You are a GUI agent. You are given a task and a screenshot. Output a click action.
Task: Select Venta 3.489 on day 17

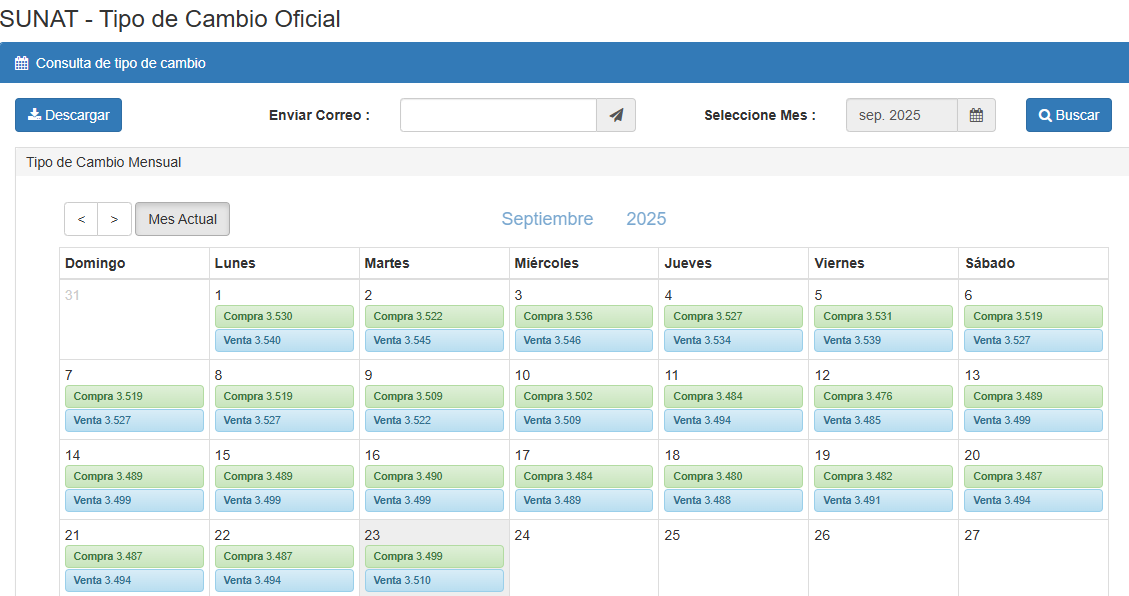[584, 500]
